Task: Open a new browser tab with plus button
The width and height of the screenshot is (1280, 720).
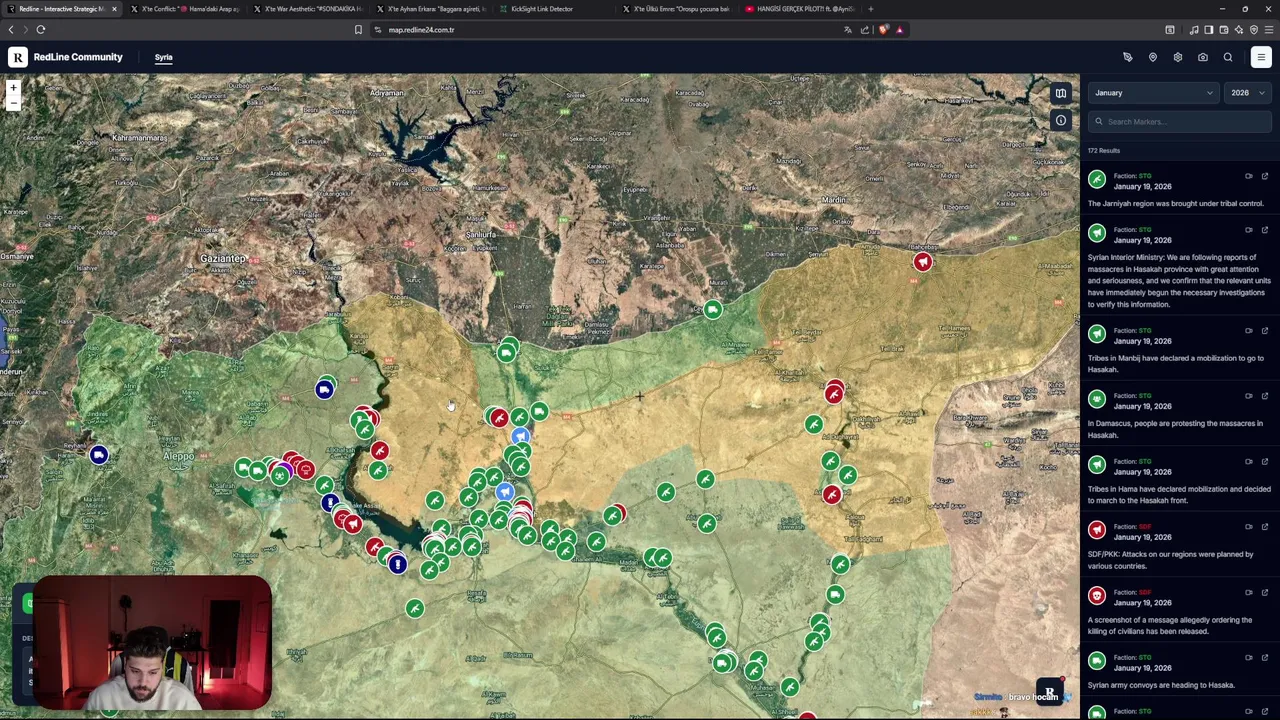Action: (x=870, y=9)
